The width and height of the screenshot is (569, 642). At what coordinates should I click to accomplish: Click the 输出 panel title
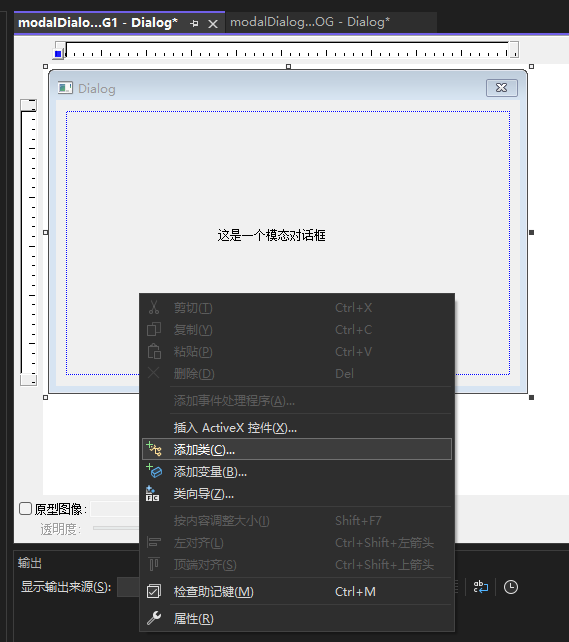click(x=30, y=563)
